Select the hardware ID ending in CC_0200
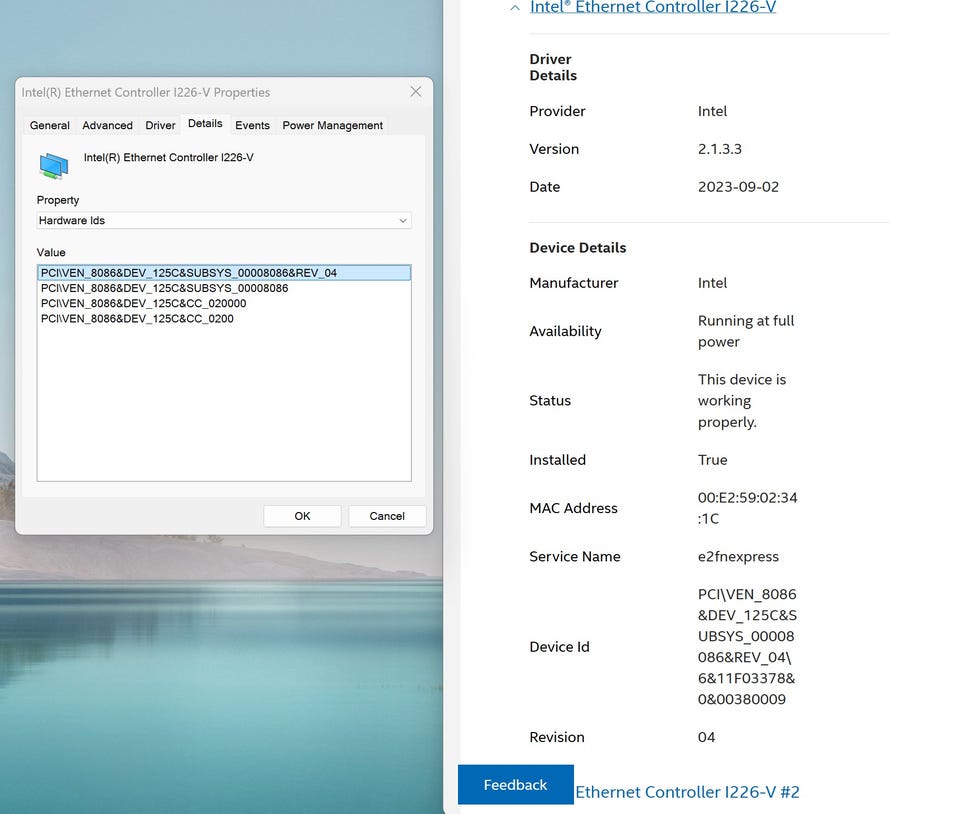Screen dimensions: 960x814 137,319
